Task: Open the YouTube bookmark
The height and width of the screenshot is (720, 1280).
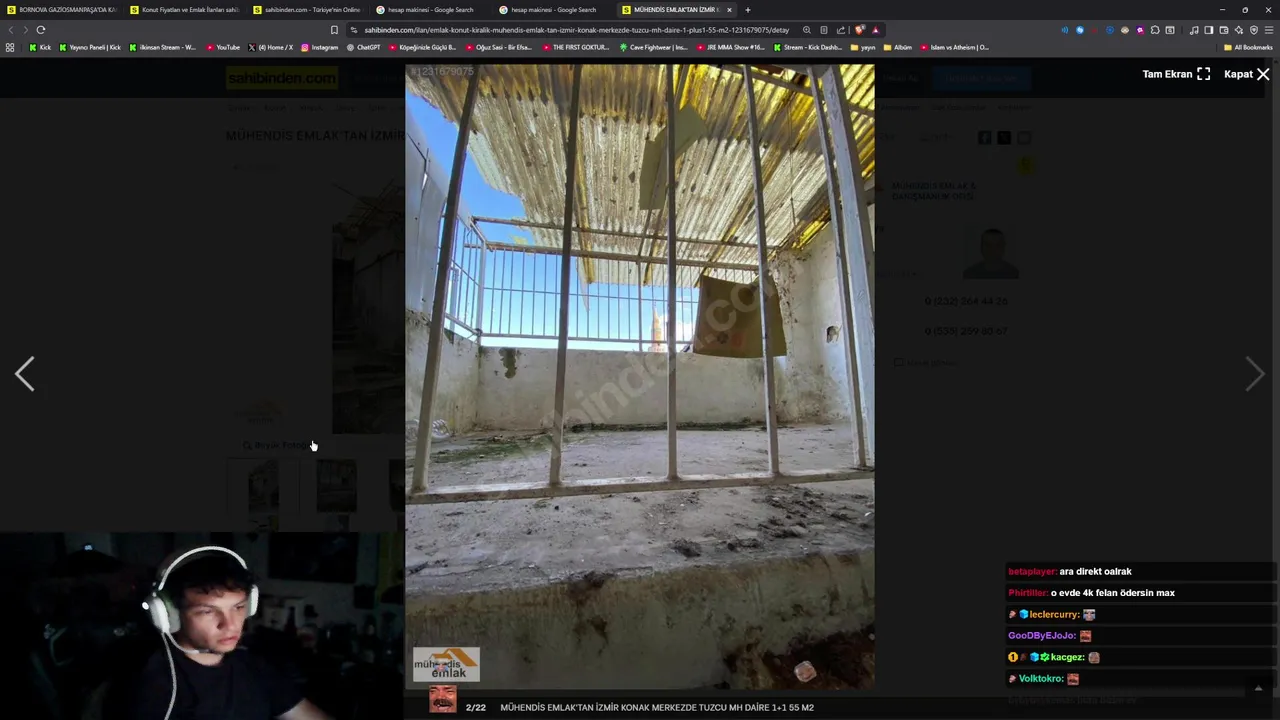Action: coord(223,47)
